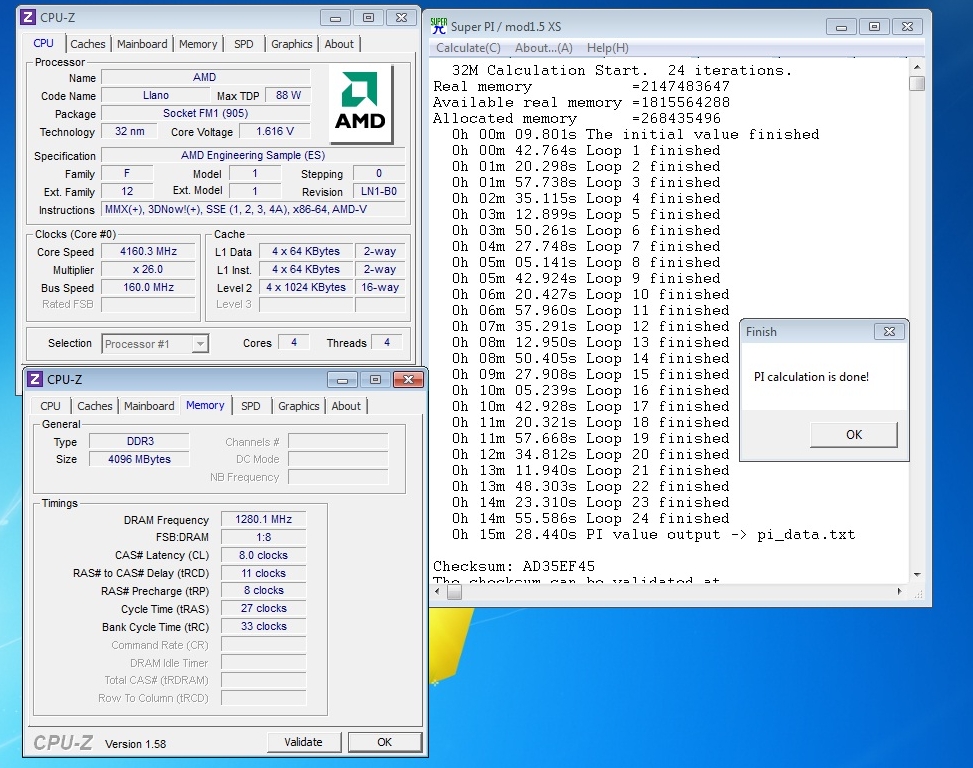The image size is (973, 768).
Task: Click the memory Size value 4096 MBytes
Action: [140, 459]
